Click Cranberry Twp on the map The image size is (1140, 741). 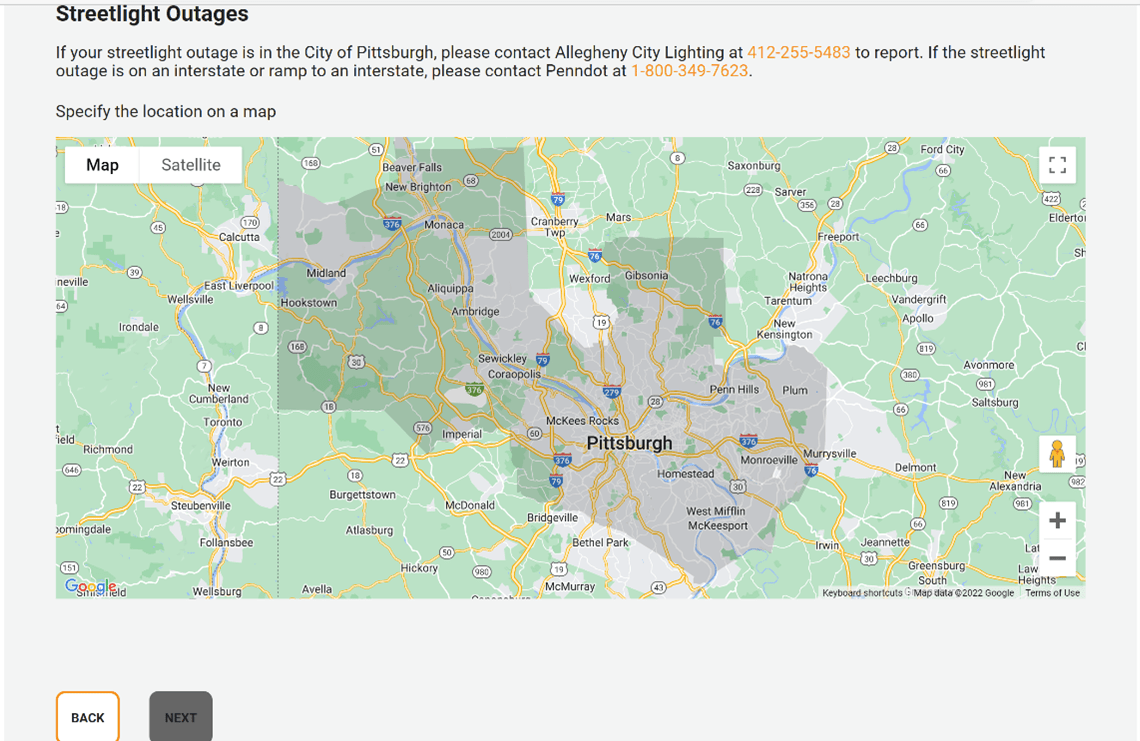(555, 227)
